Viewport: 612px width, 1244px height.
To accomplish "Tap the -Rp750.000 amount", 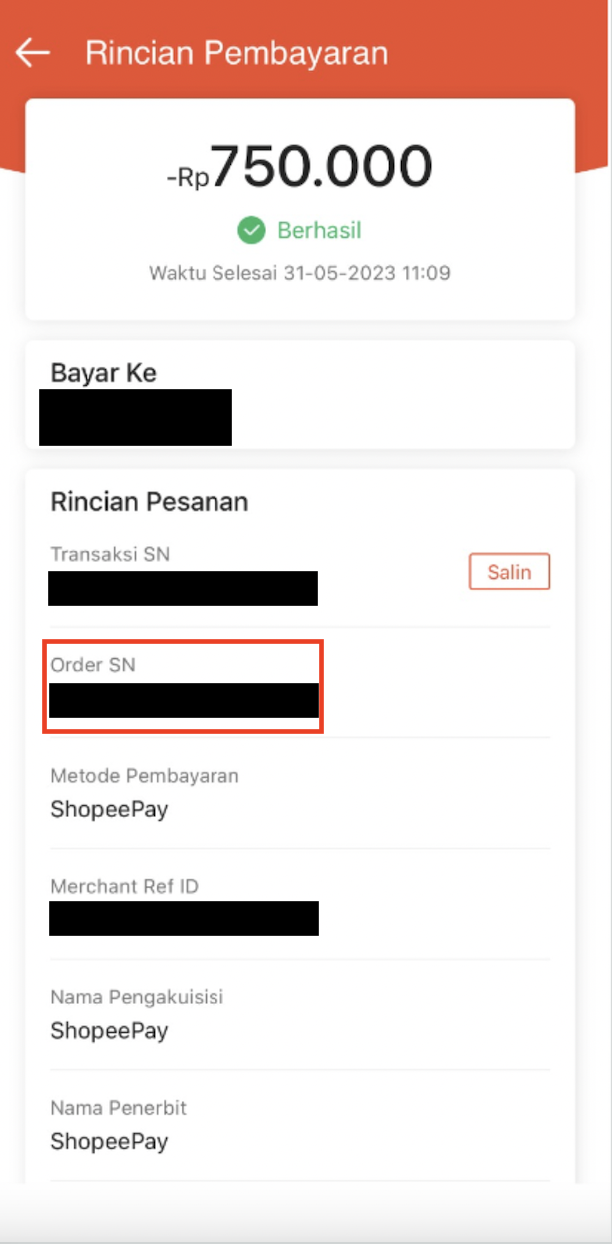I will (300, 167).
